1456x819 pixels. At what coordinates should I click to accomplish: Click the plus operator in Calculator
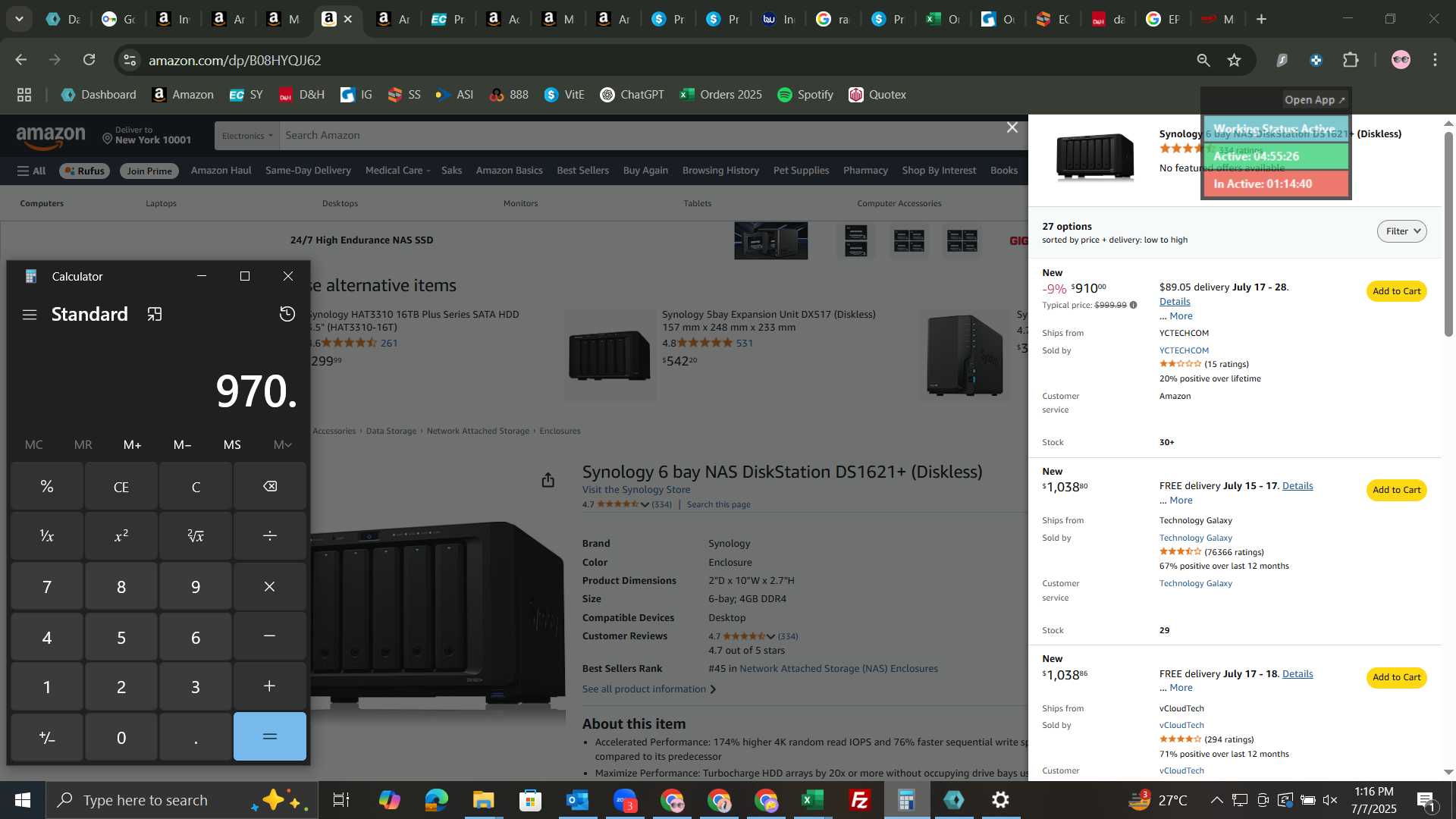coord(270,686)
